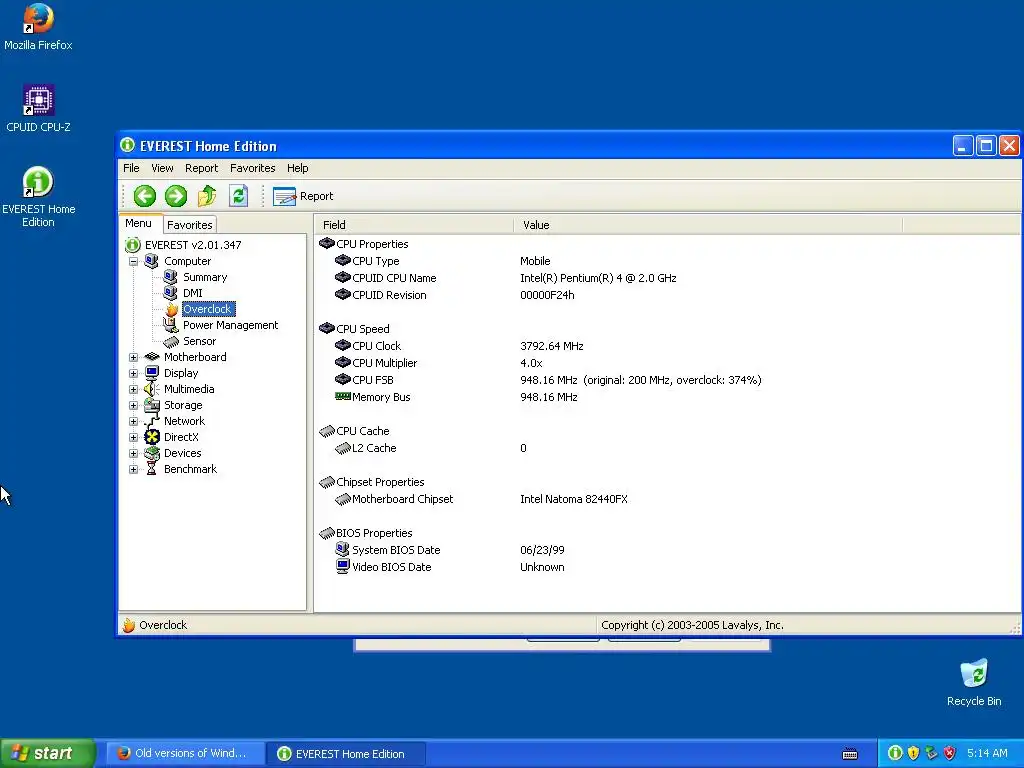Click the CPUID CPU-Z desktop icon

click(38, 108)
